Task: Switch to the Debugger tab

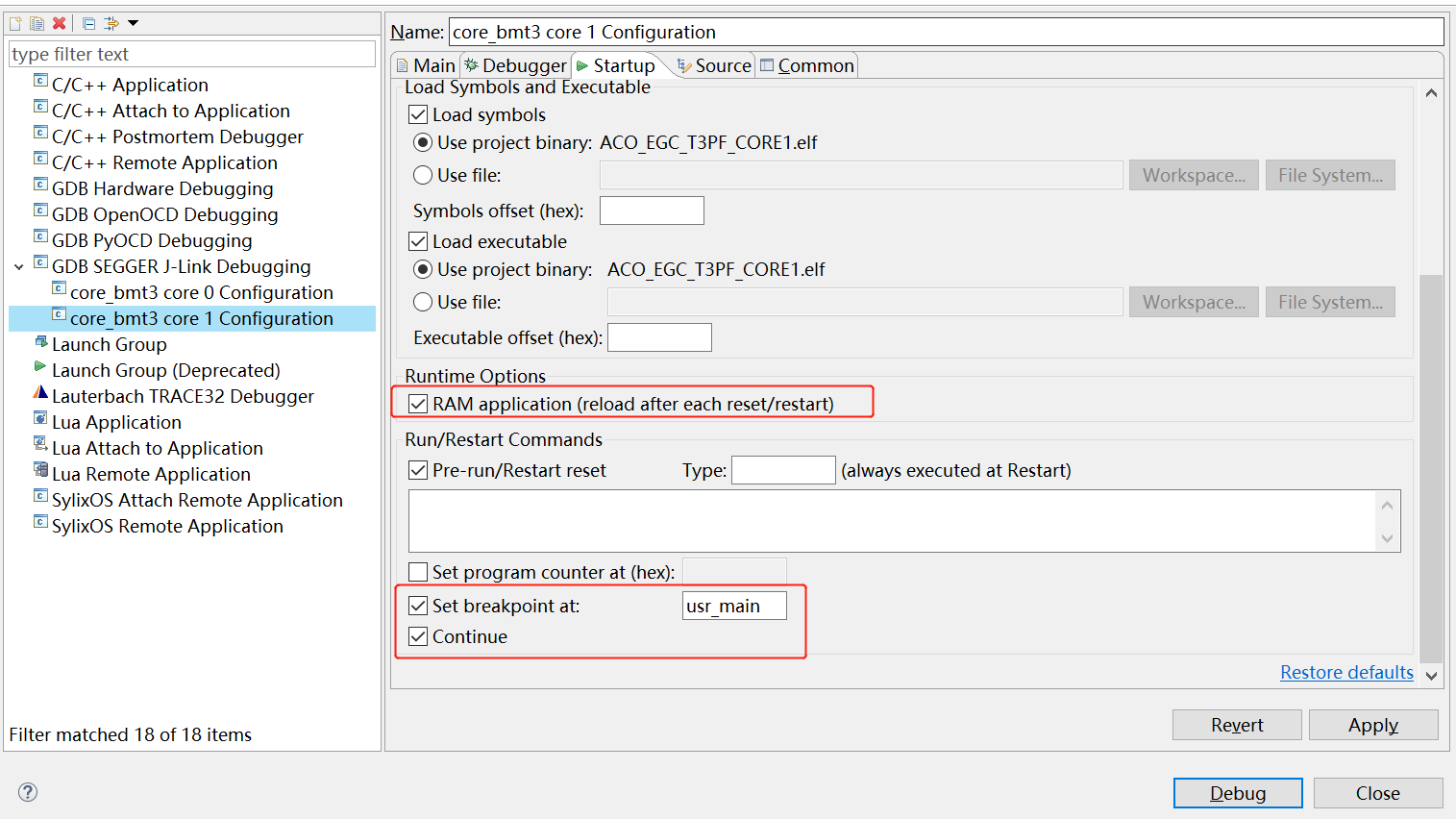Action: (x=515, y=65)
